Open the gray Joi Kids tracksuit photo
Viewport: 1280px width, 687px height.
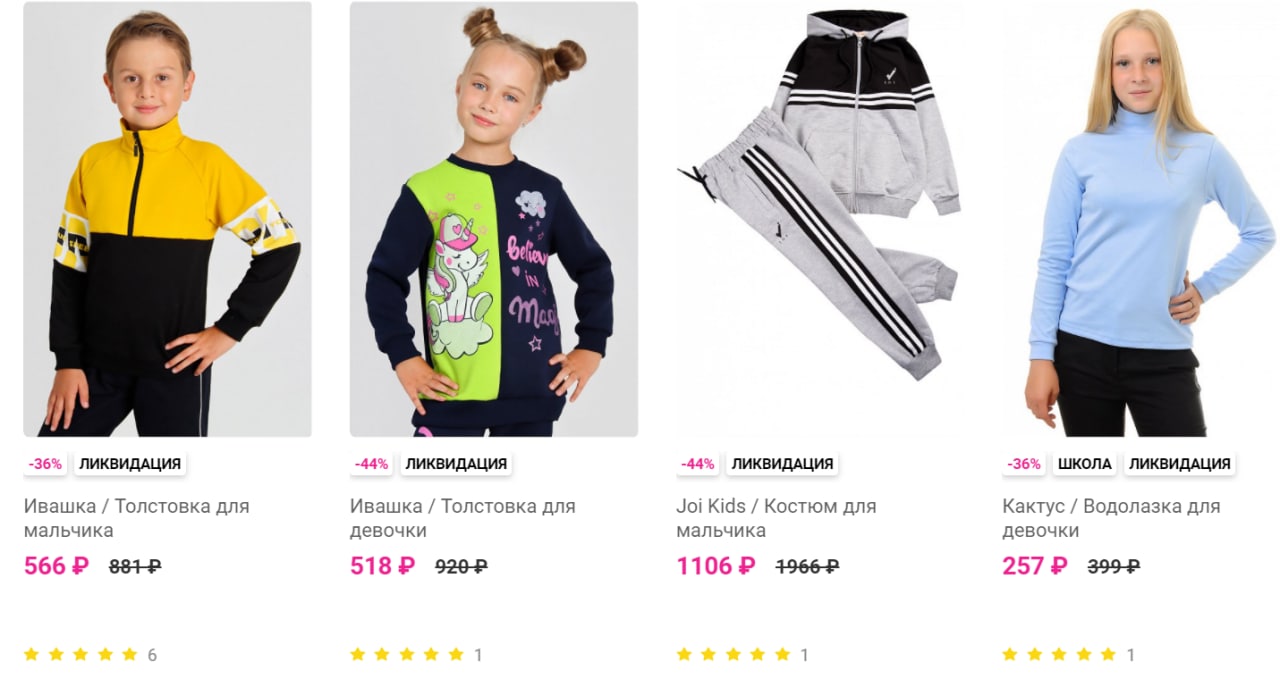(820, 219)
